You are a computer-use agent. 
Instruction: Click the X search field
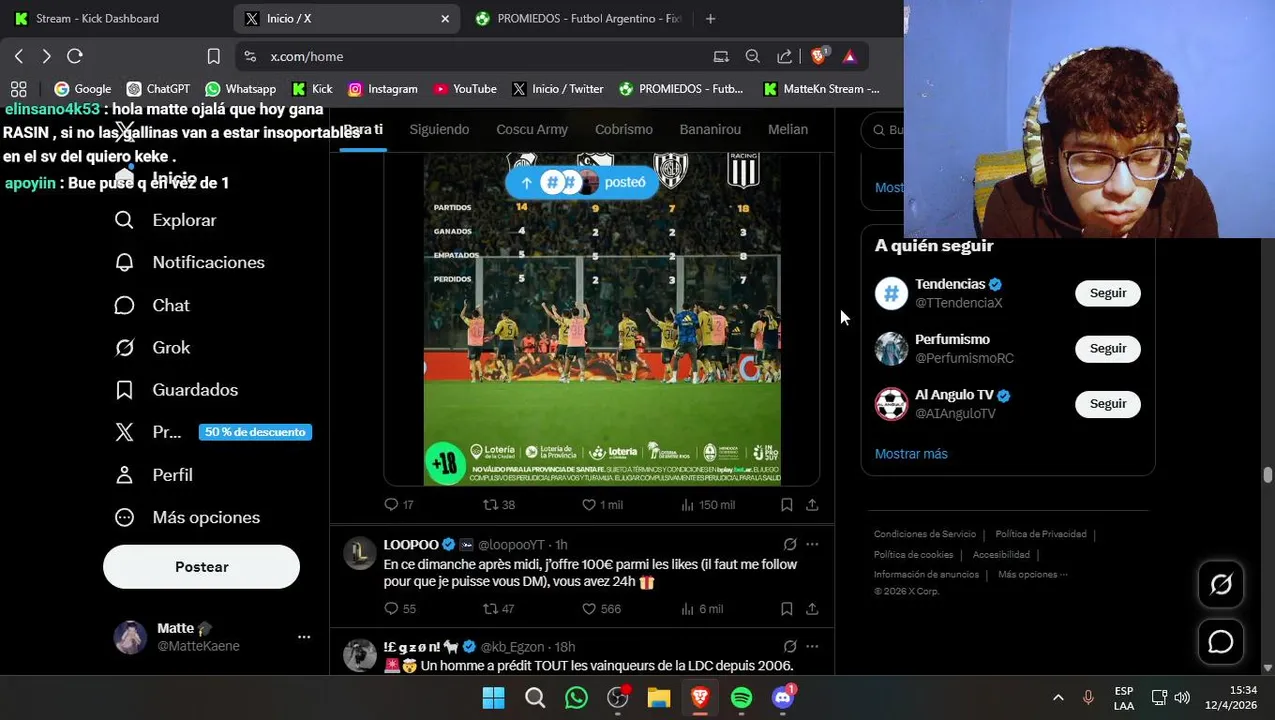(884, 130)
